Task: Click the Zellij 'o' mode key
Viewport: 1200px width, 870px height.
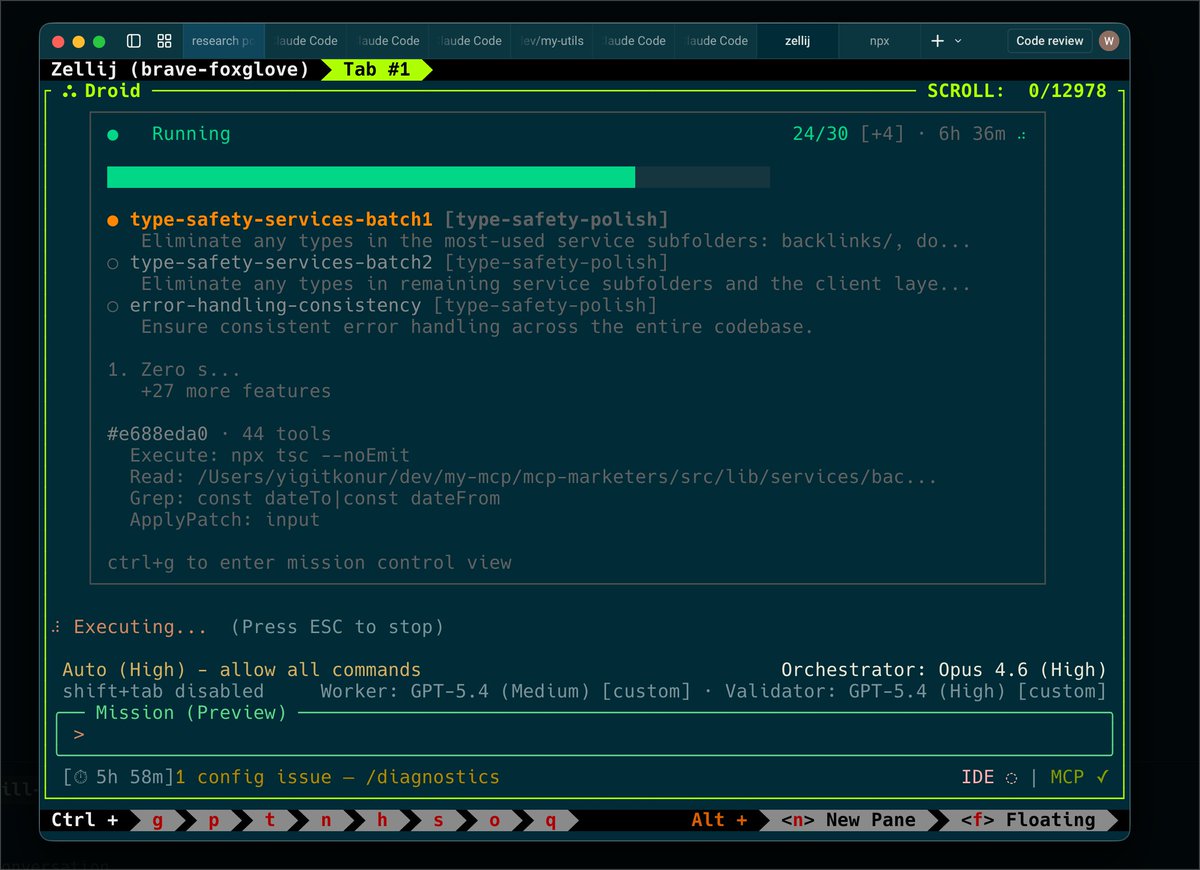Action: click(494, 820)
